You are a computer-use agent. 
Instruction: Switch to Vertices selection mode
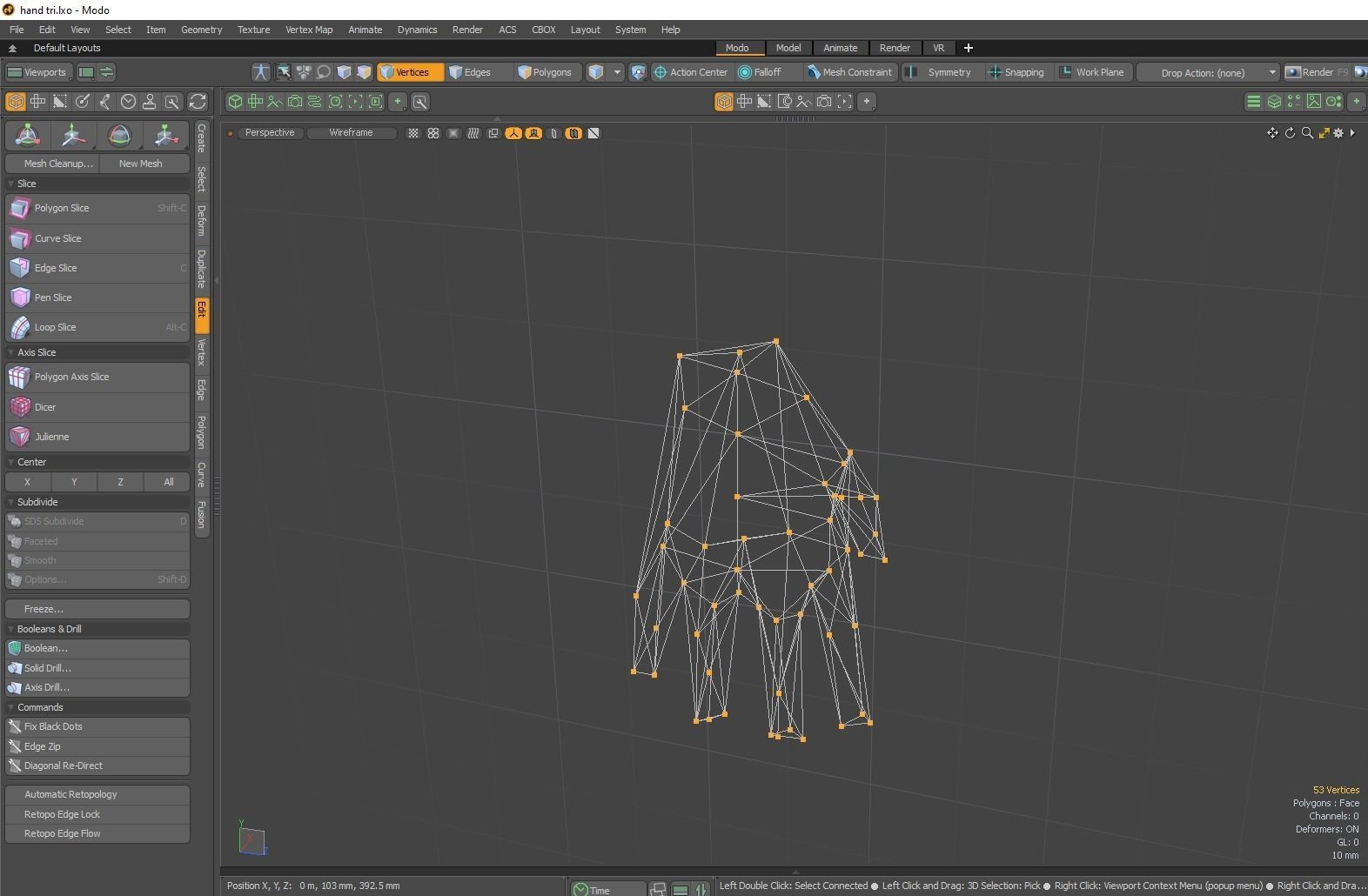coord(410,72)
